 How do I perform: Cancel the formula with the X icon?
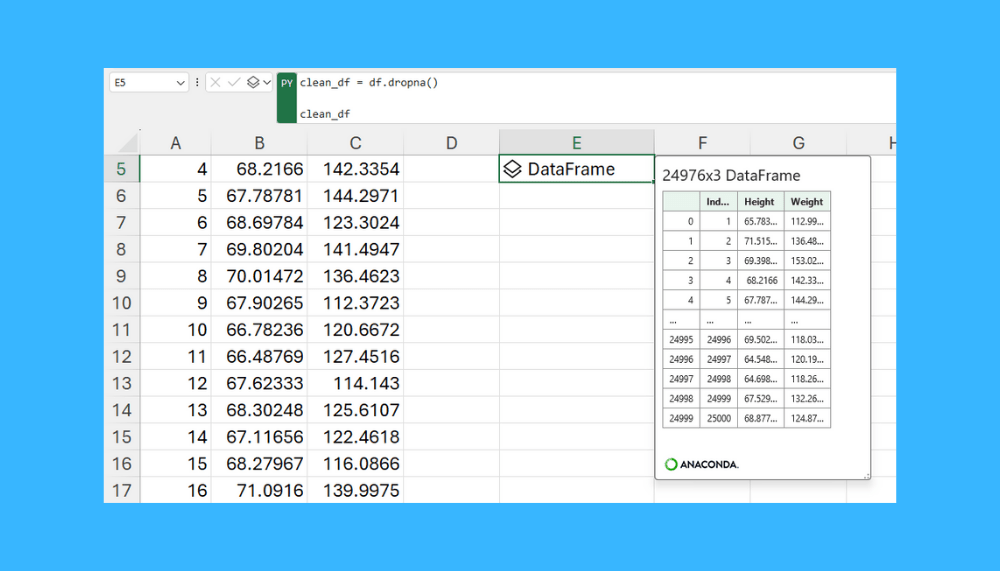(x=216, y=82)
